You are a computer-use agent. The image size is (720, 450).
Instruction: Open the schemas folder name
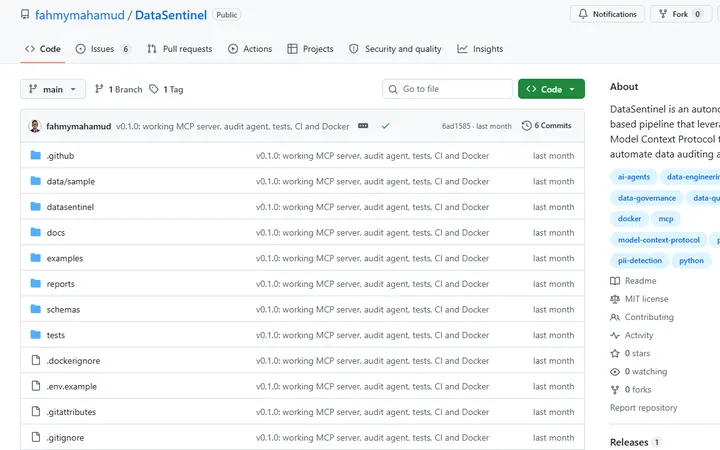point(63,309)
